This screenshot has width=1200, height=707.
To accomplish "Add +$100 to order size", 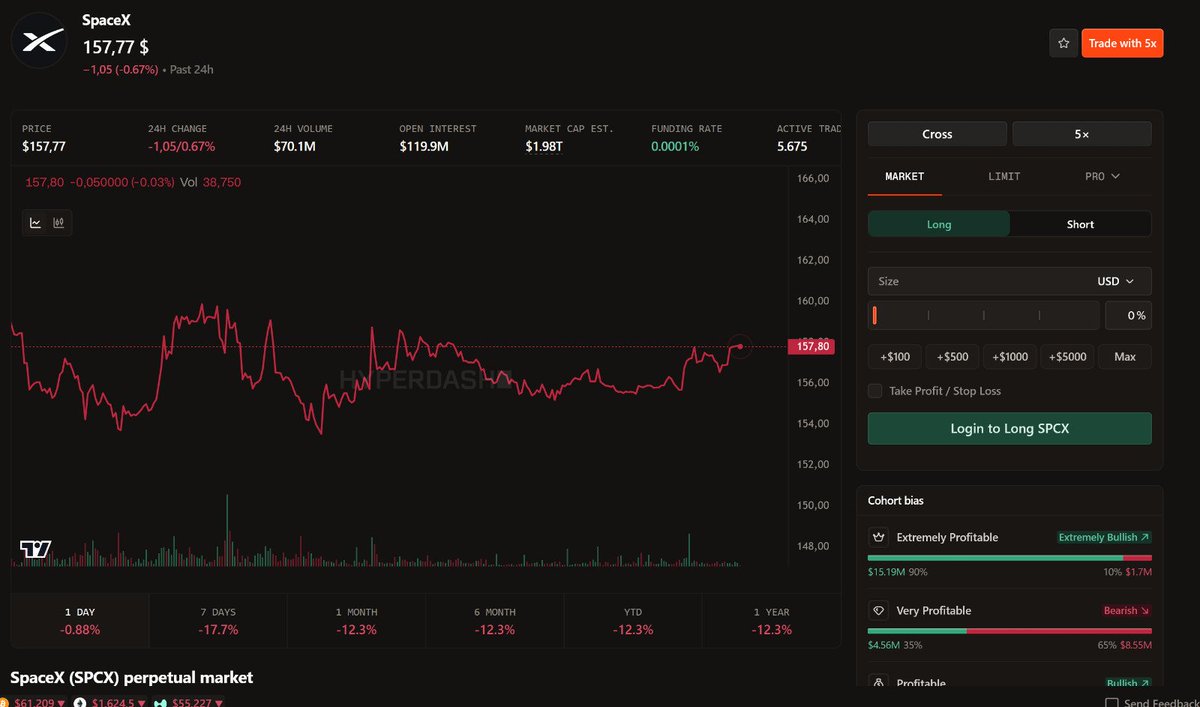I will point(895,357).
